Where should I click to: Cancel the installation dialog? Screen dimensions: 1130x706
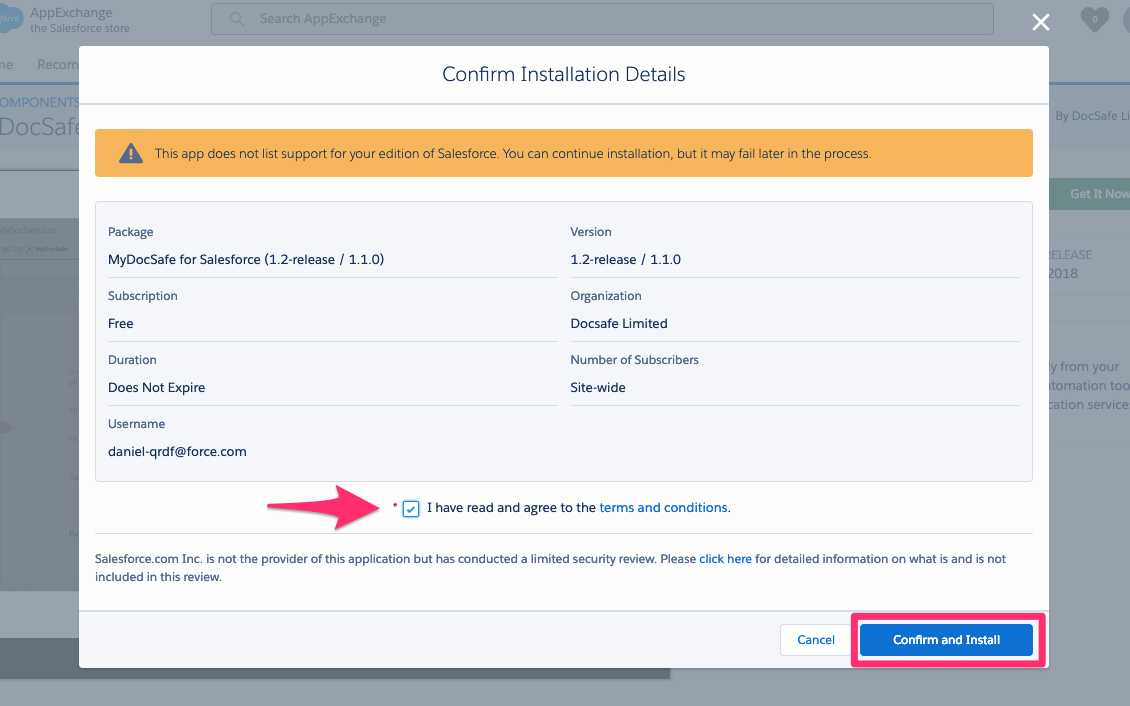click(815, 640)
